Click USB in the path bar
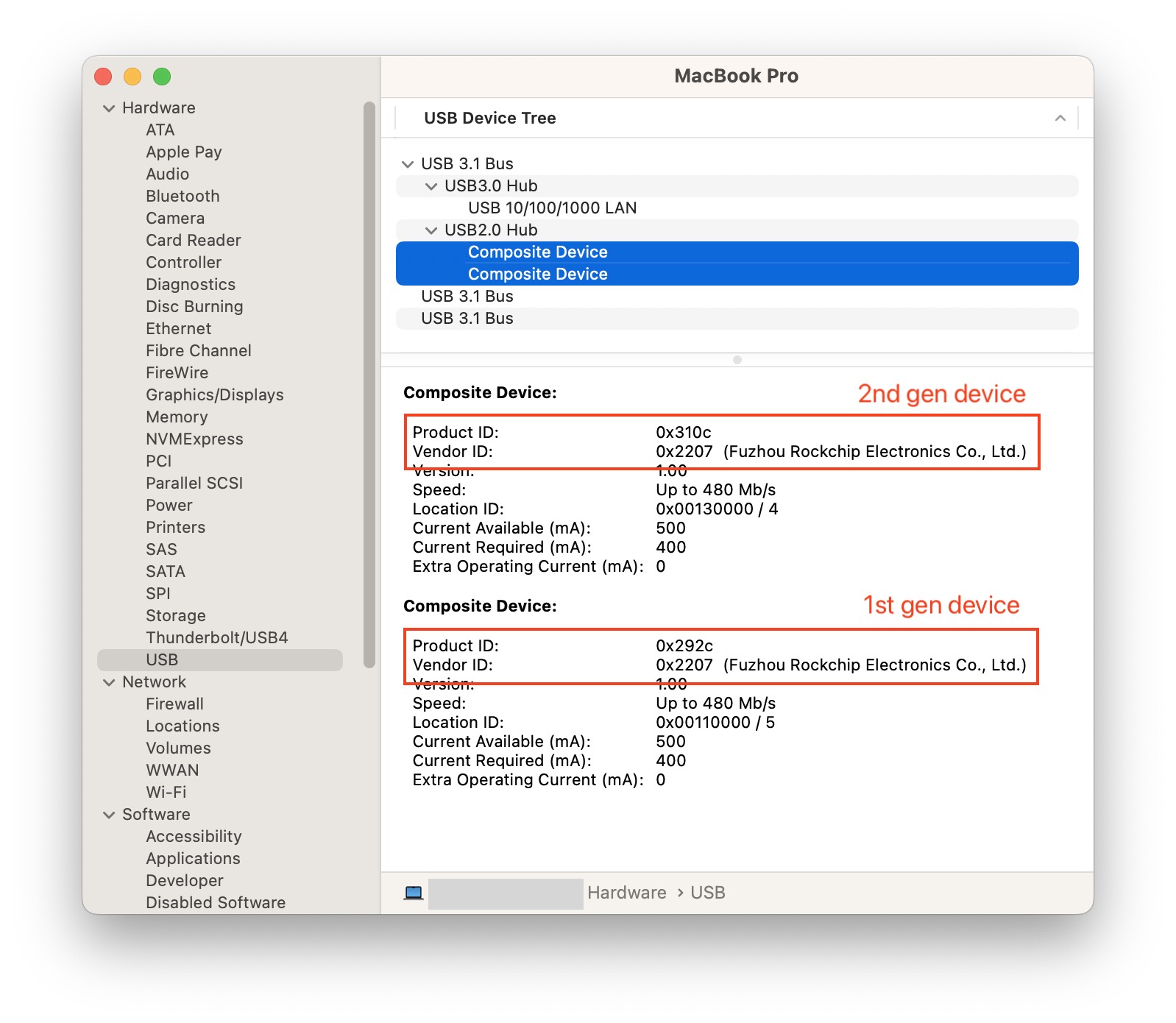Screen dimensions: 1176x1023 [708, 893]
